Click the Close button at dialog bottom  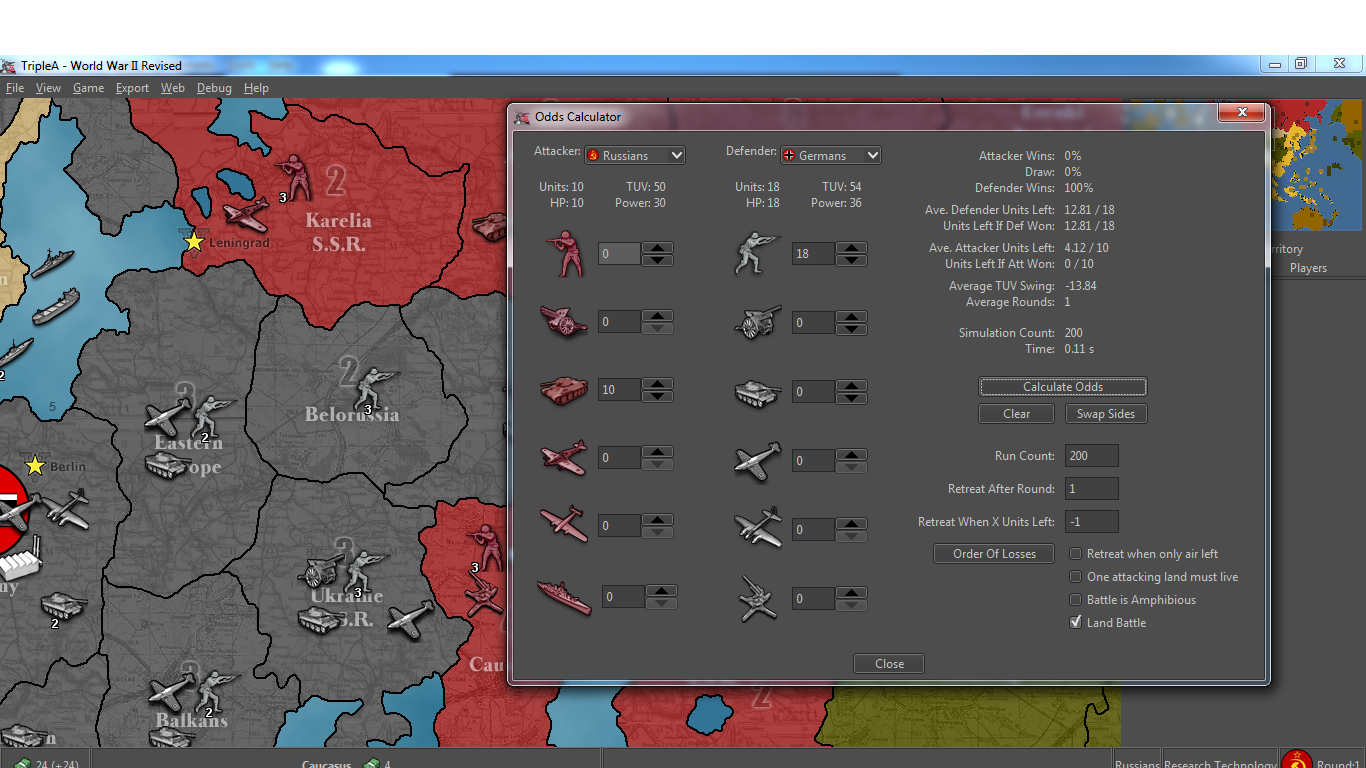pyautogui.click(x=889, y=664)
